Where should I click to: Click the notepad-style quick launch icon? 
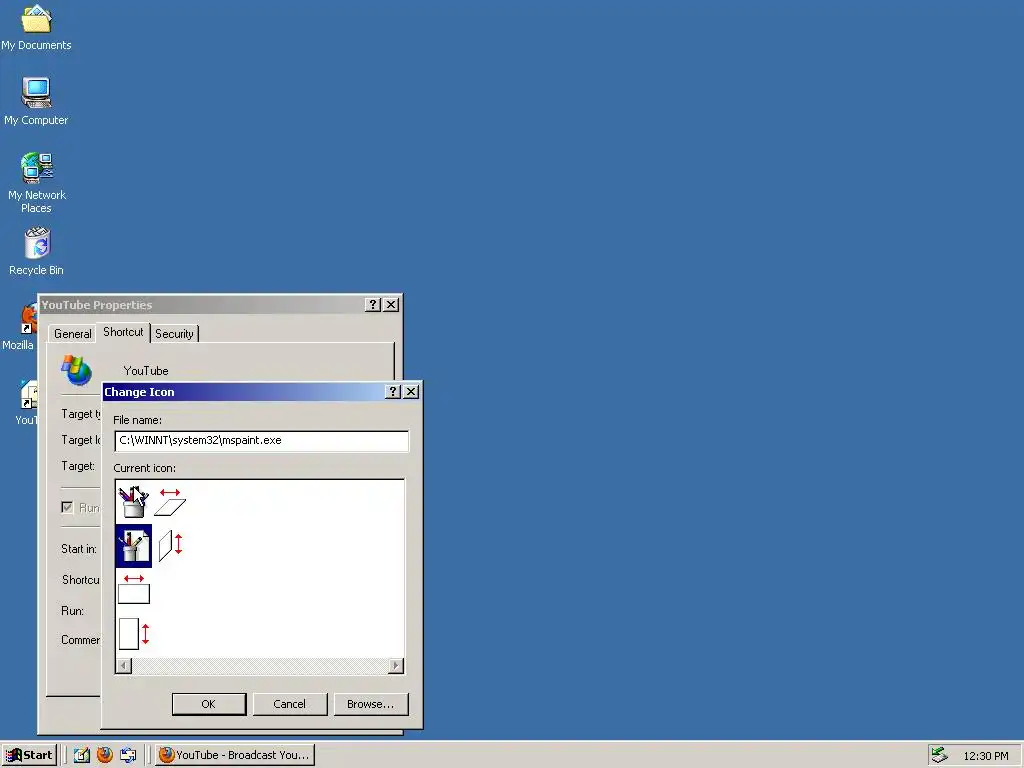82,755
